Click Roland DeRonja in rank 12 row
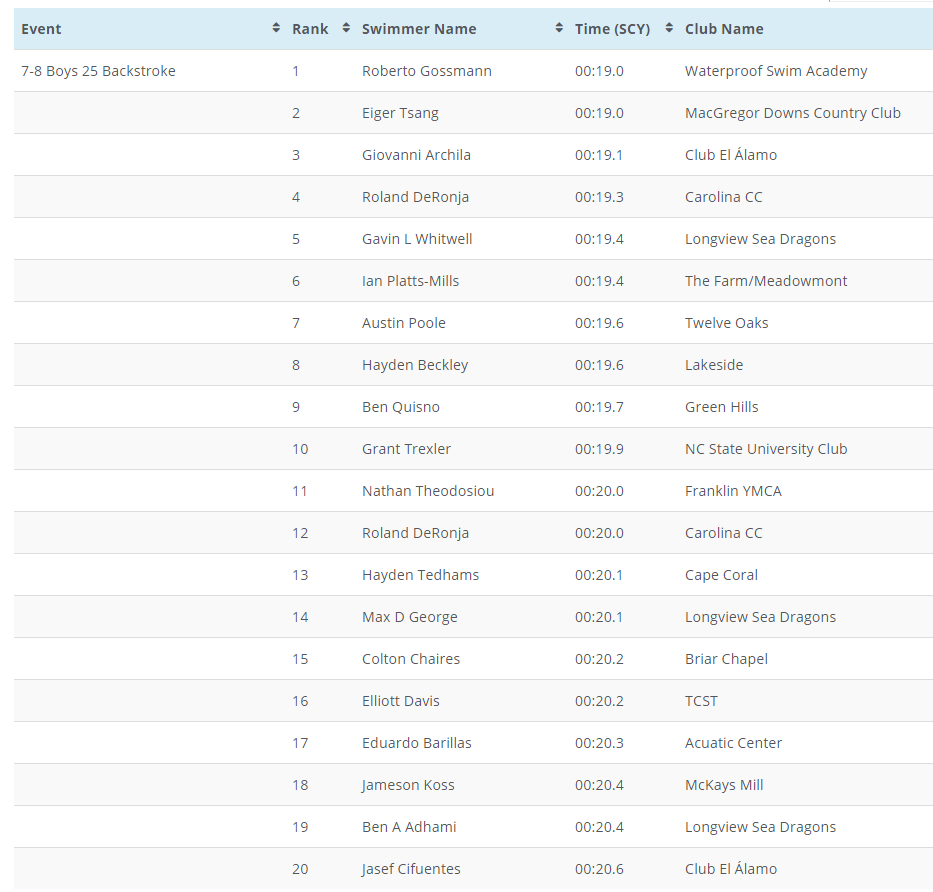Viewport: 933px width, 892px height. pos(415,533)
